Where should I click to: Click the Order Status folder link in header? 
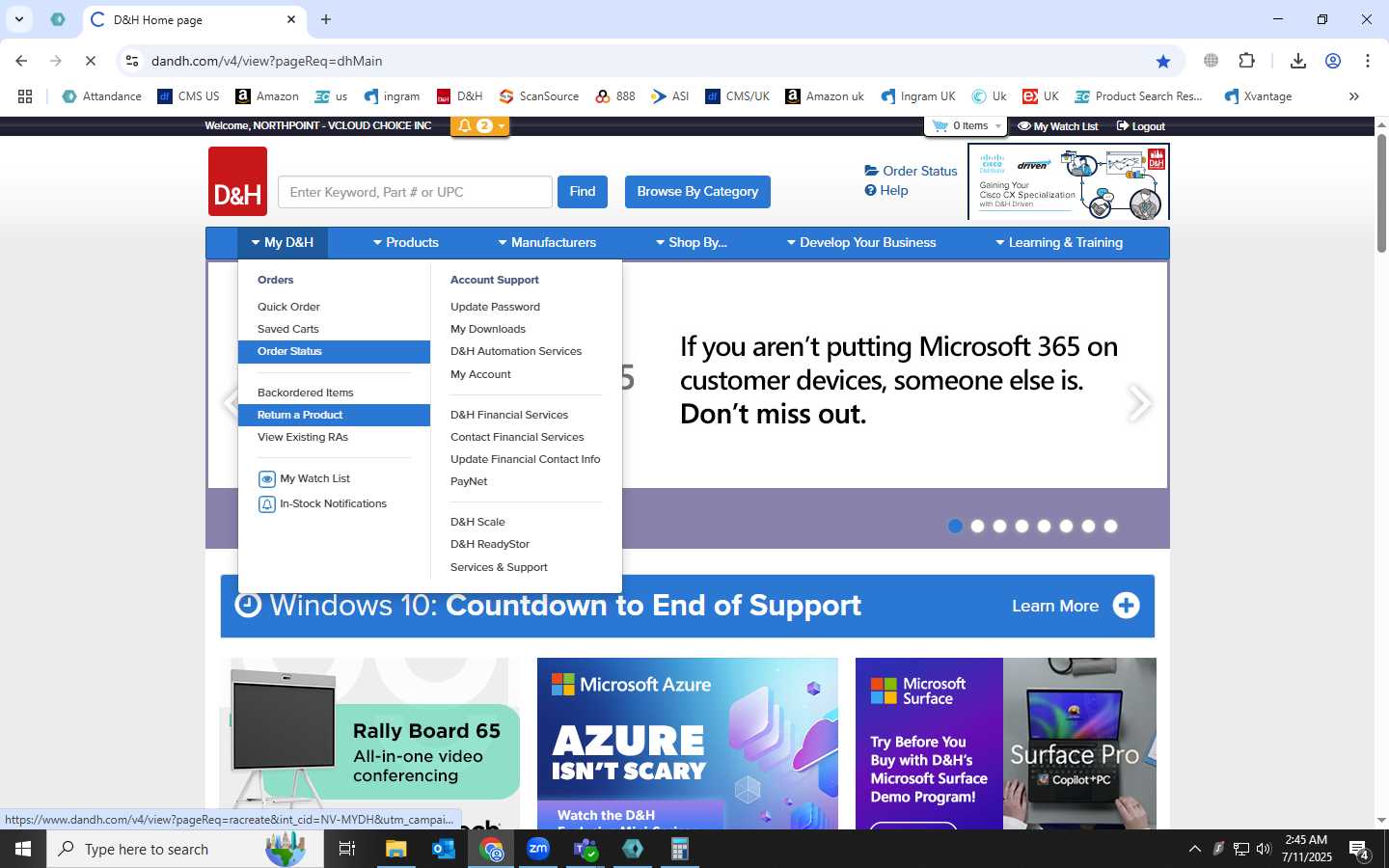[912, 171]
